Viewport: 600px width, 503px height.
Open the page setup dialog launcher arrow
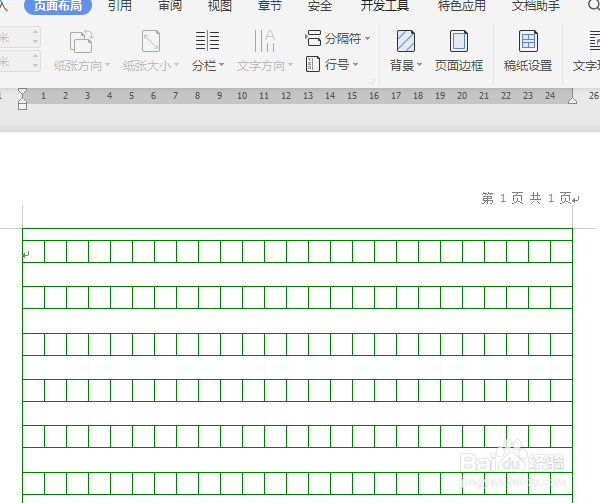tap(371, 81)
